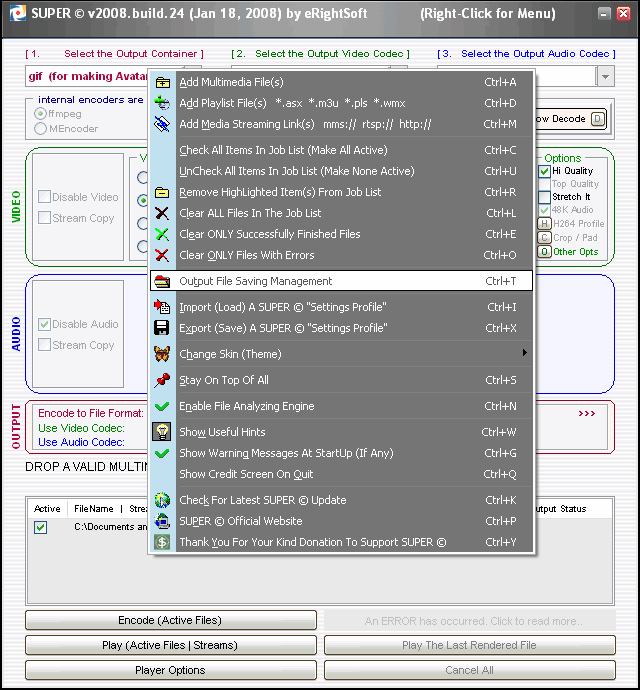640x690 pixels.
Task: Open Output File Saving Management entry
Action: pos(341,281)
